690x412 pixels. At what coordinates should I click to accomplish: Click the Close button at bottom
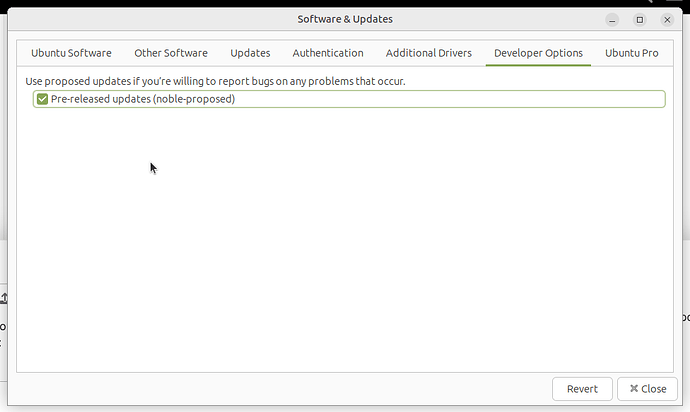pyautogui.click(x=647, y=389)
